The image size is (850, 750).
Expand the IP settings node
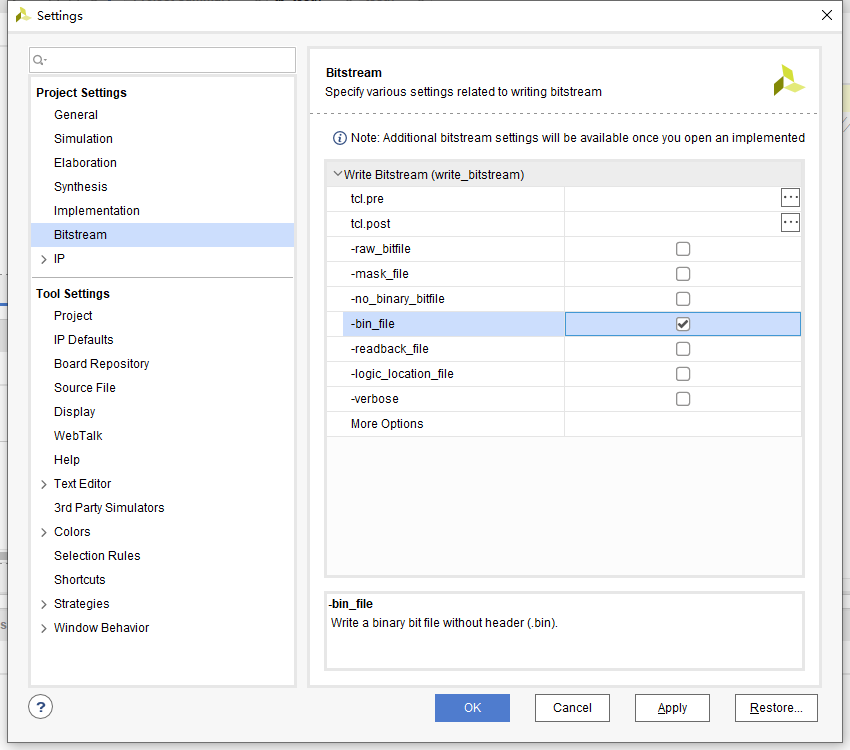[42, 258]
